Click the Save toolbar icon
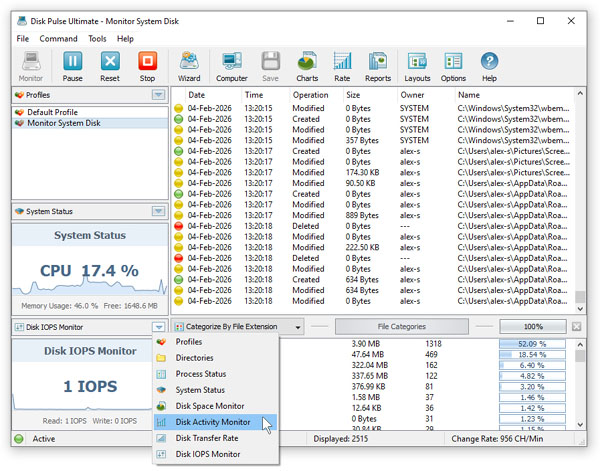The image size is (600, 471). coord(270,66)
